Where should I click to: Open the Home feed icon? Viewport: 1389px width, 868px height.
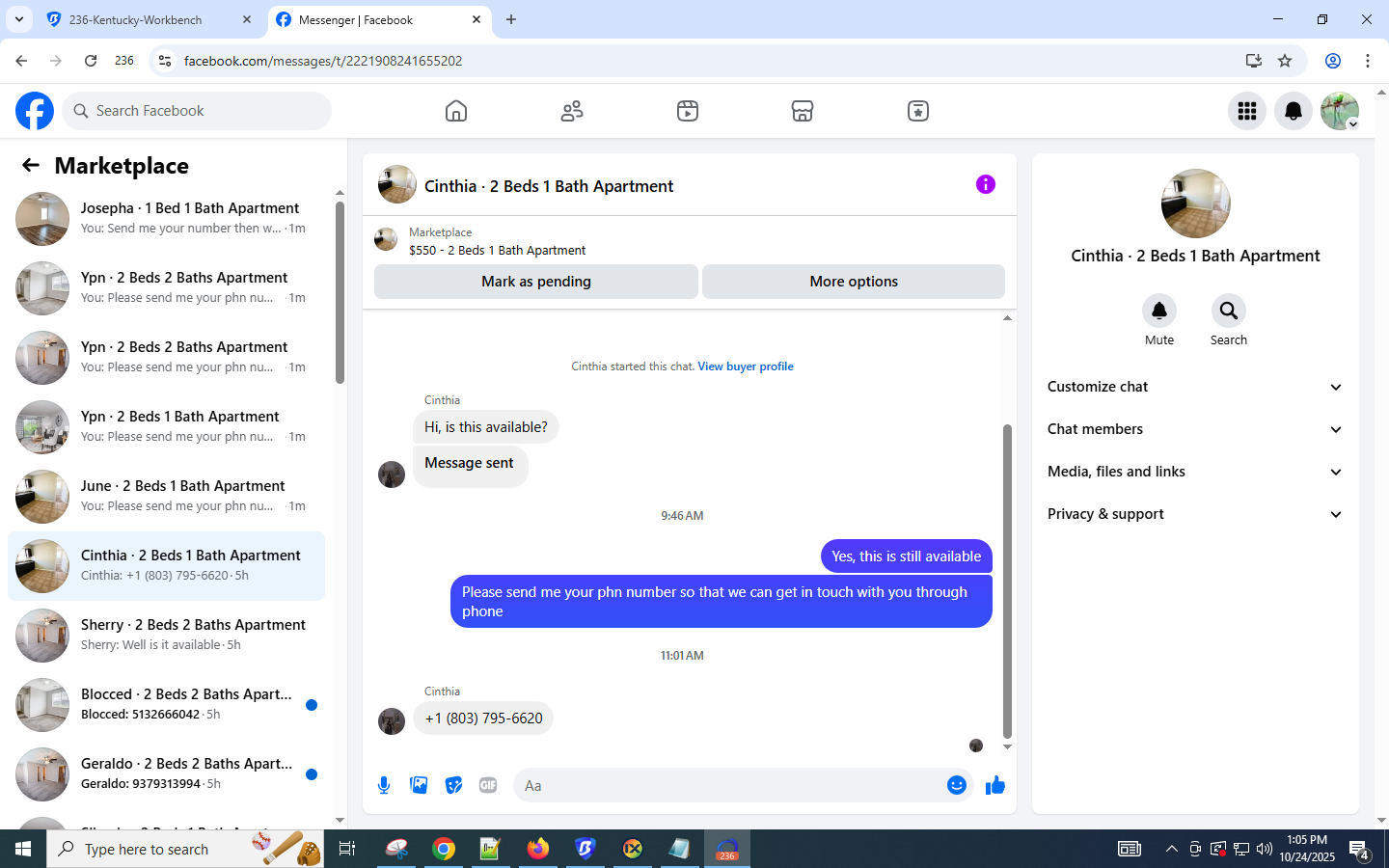456,111
